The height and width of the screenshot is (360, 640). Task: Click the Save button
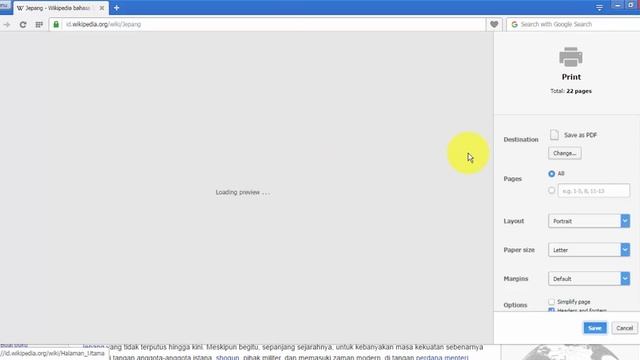[595, 328]
